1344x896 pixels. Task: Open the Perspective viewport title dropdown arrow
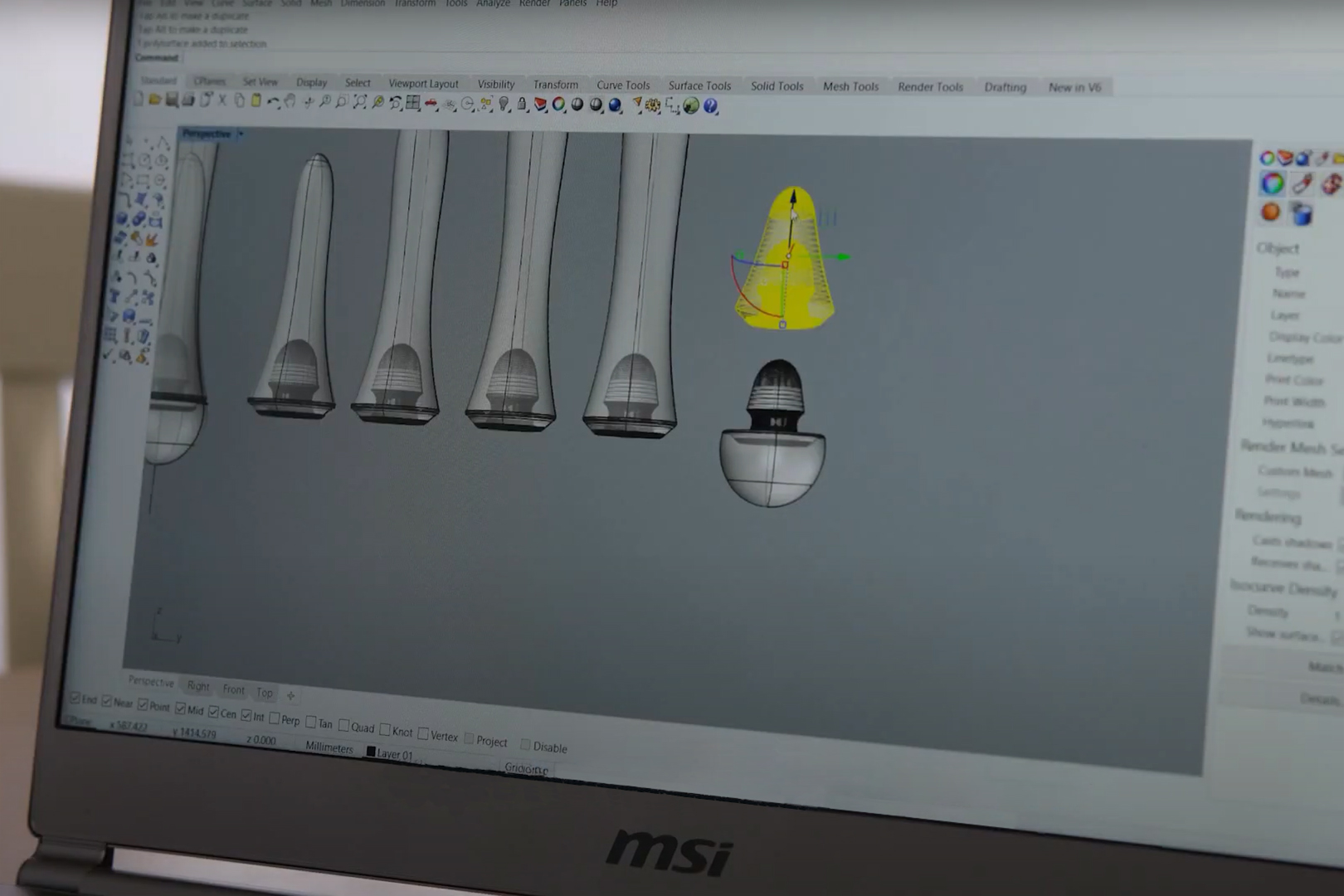coord(241,134)
